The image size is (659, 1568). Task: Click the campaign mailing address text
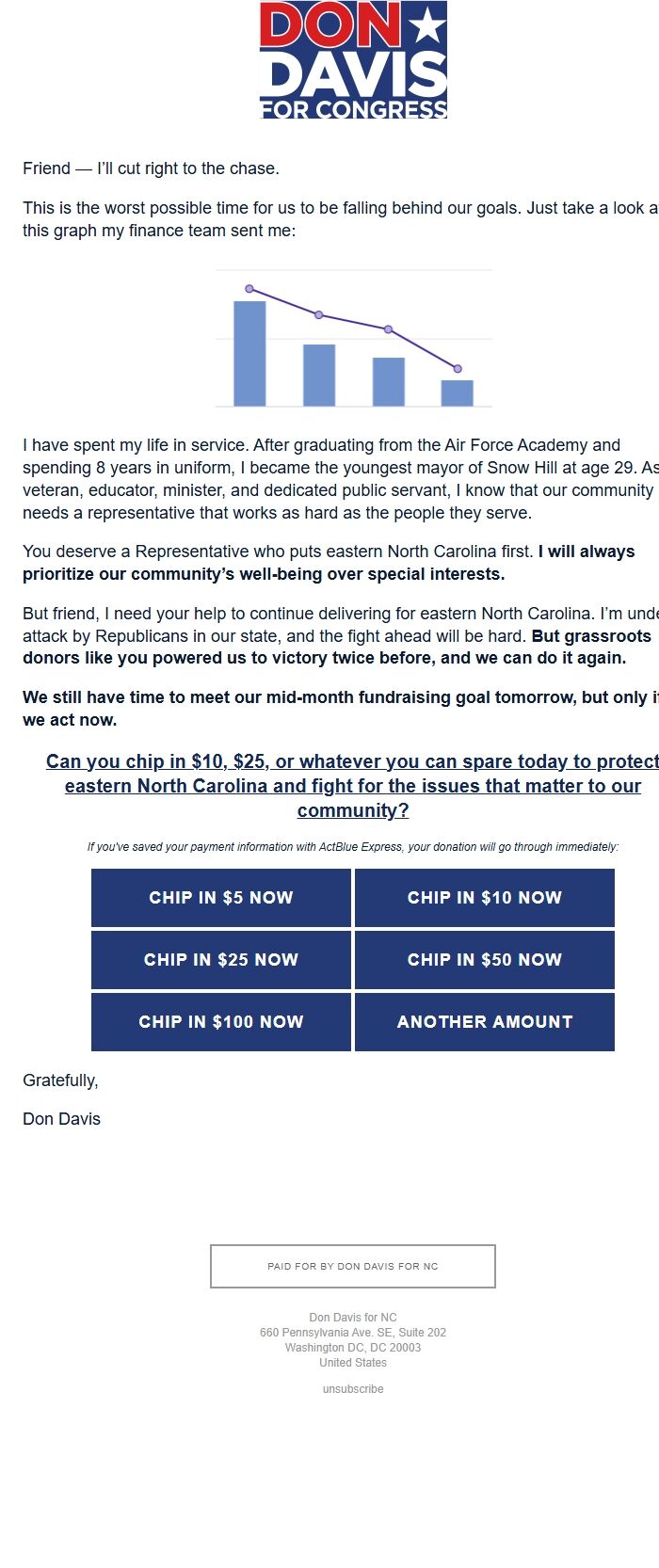(353, 1333)
